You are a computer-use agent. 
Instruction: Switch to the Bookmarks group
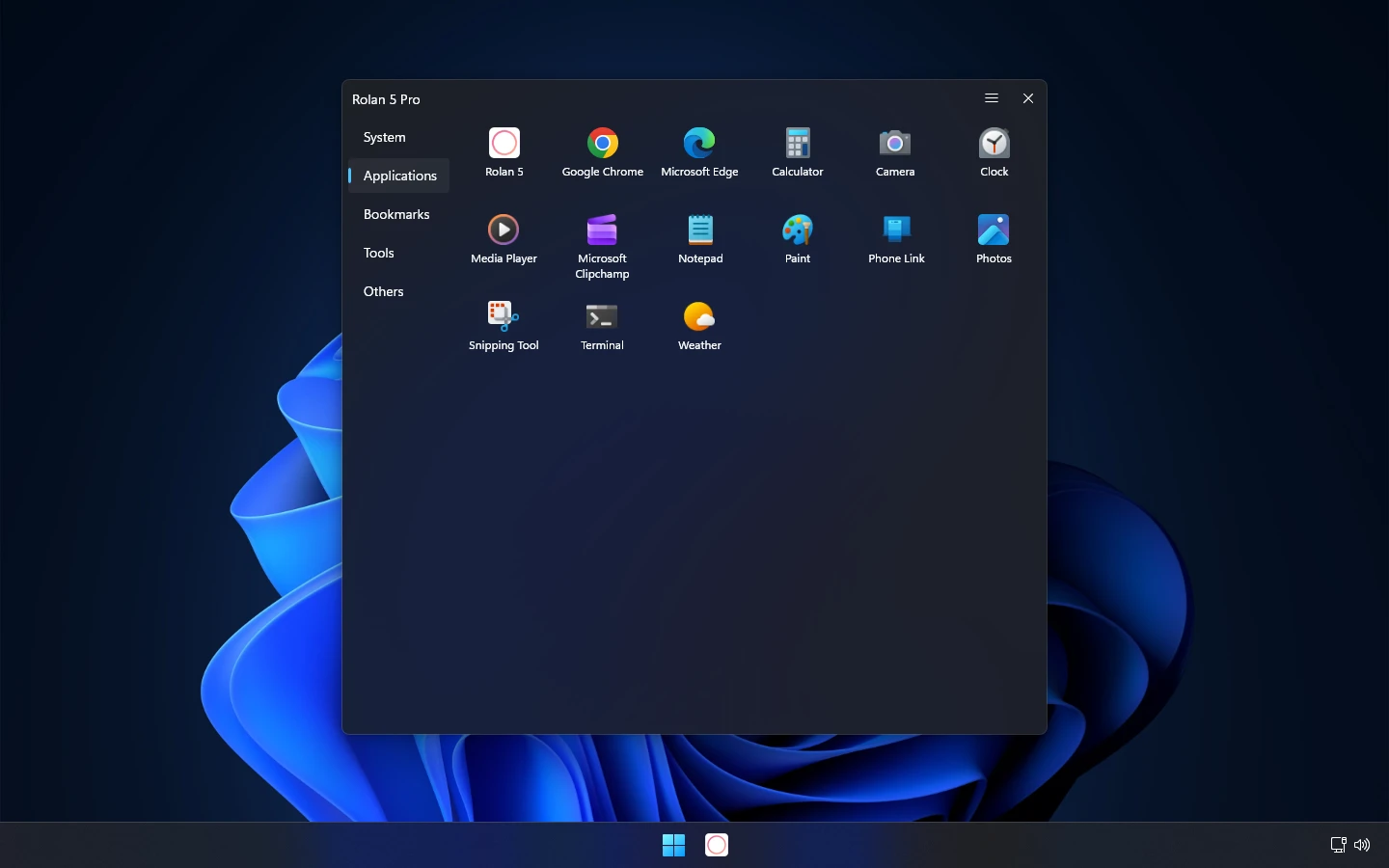[x=398, y=214]
